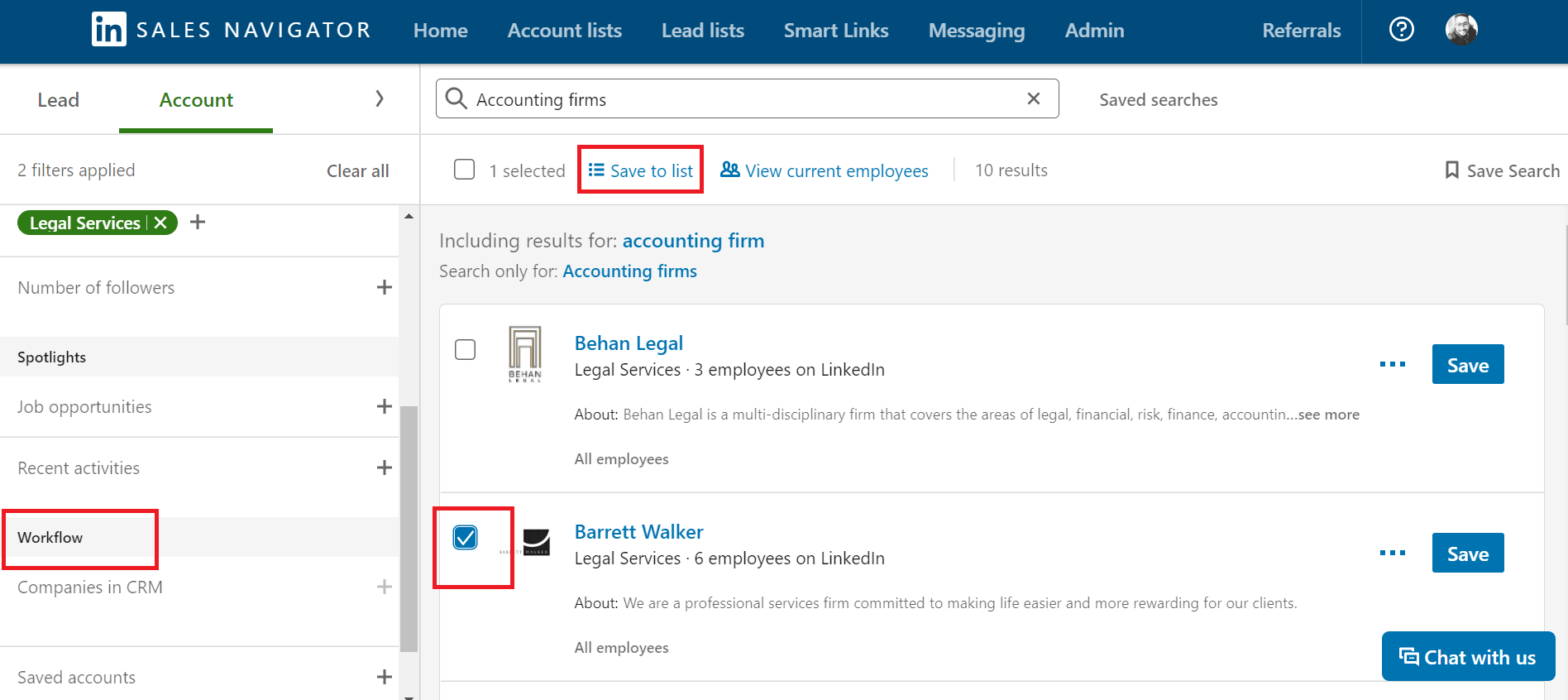This screenshot has height=700, width=1568.
Task: Switch to the Lead tab
Action: click(59, 100)
